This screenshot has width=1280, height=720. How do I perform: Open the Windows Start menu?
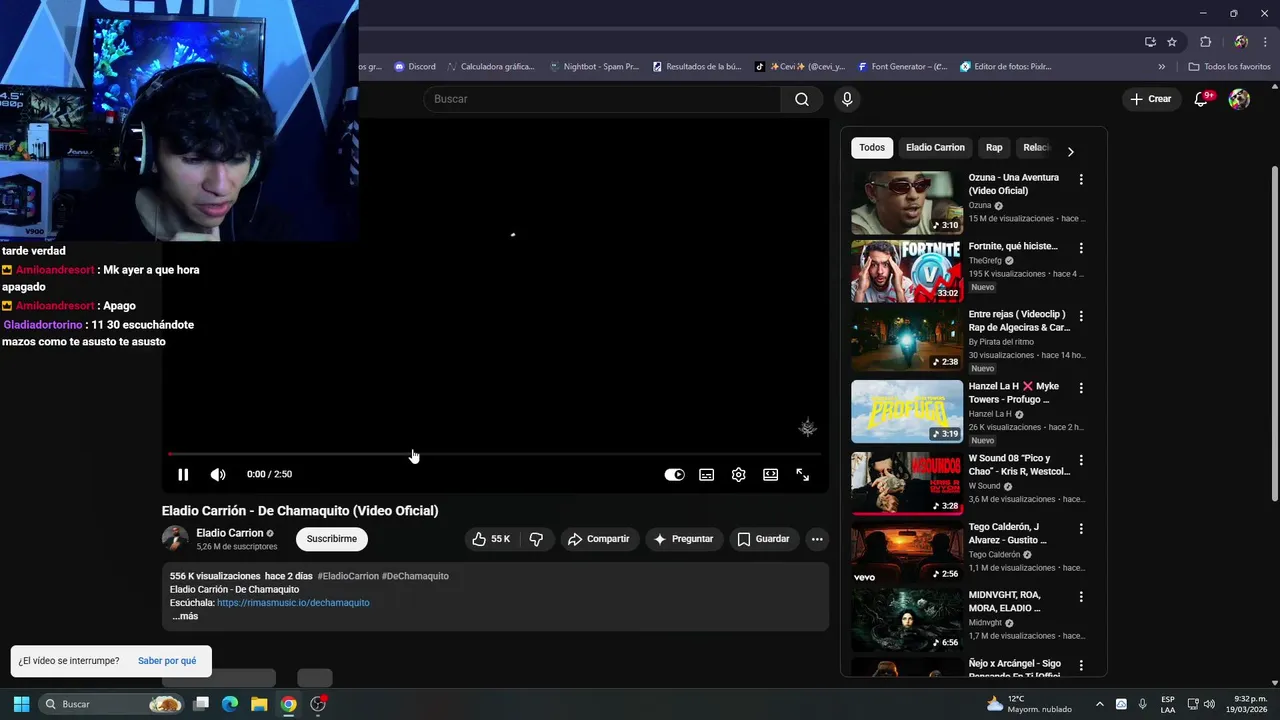pyautogui.click(x=21, y=704)
